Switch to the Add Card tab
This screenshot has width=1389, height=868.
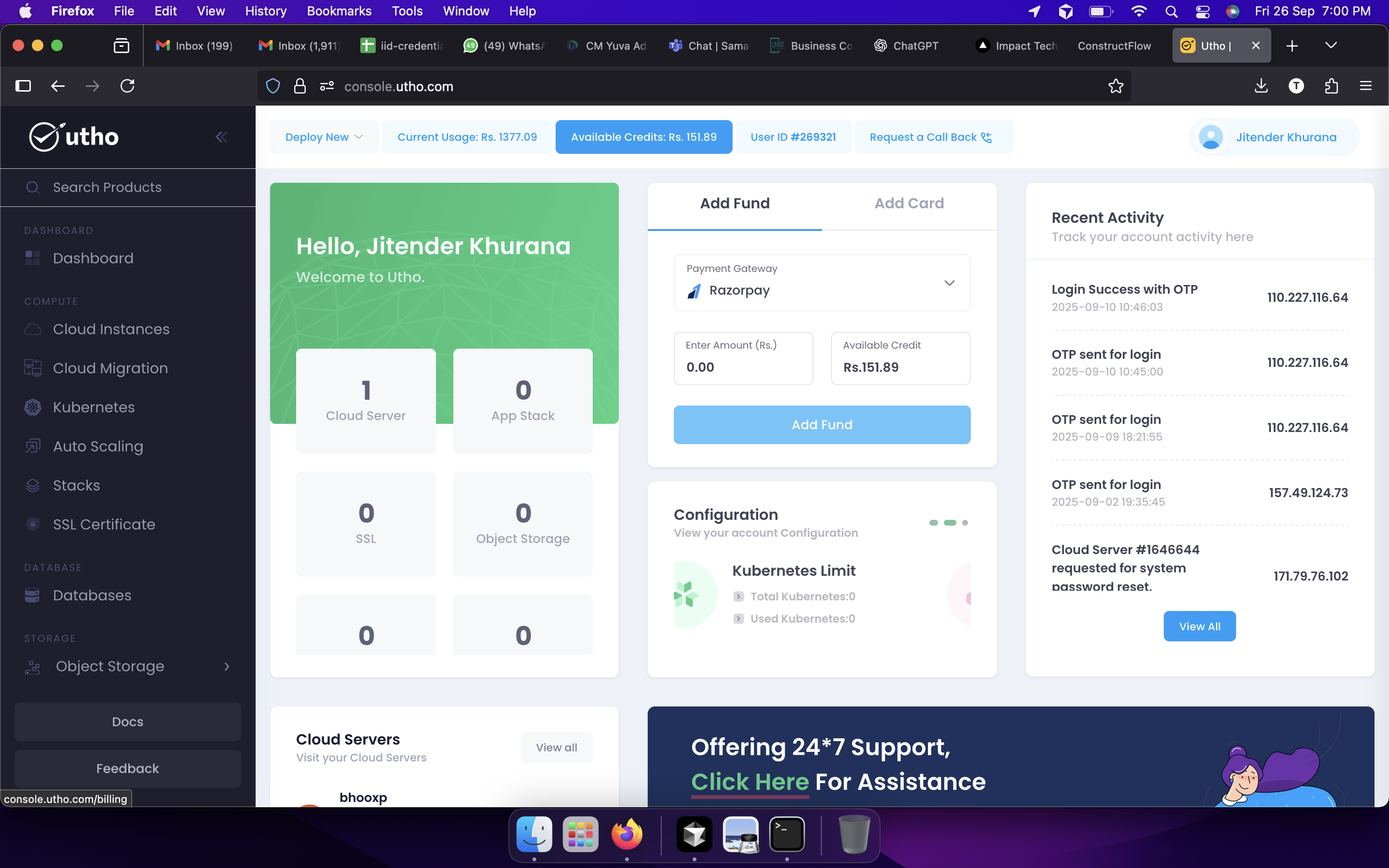pos(909,203)
